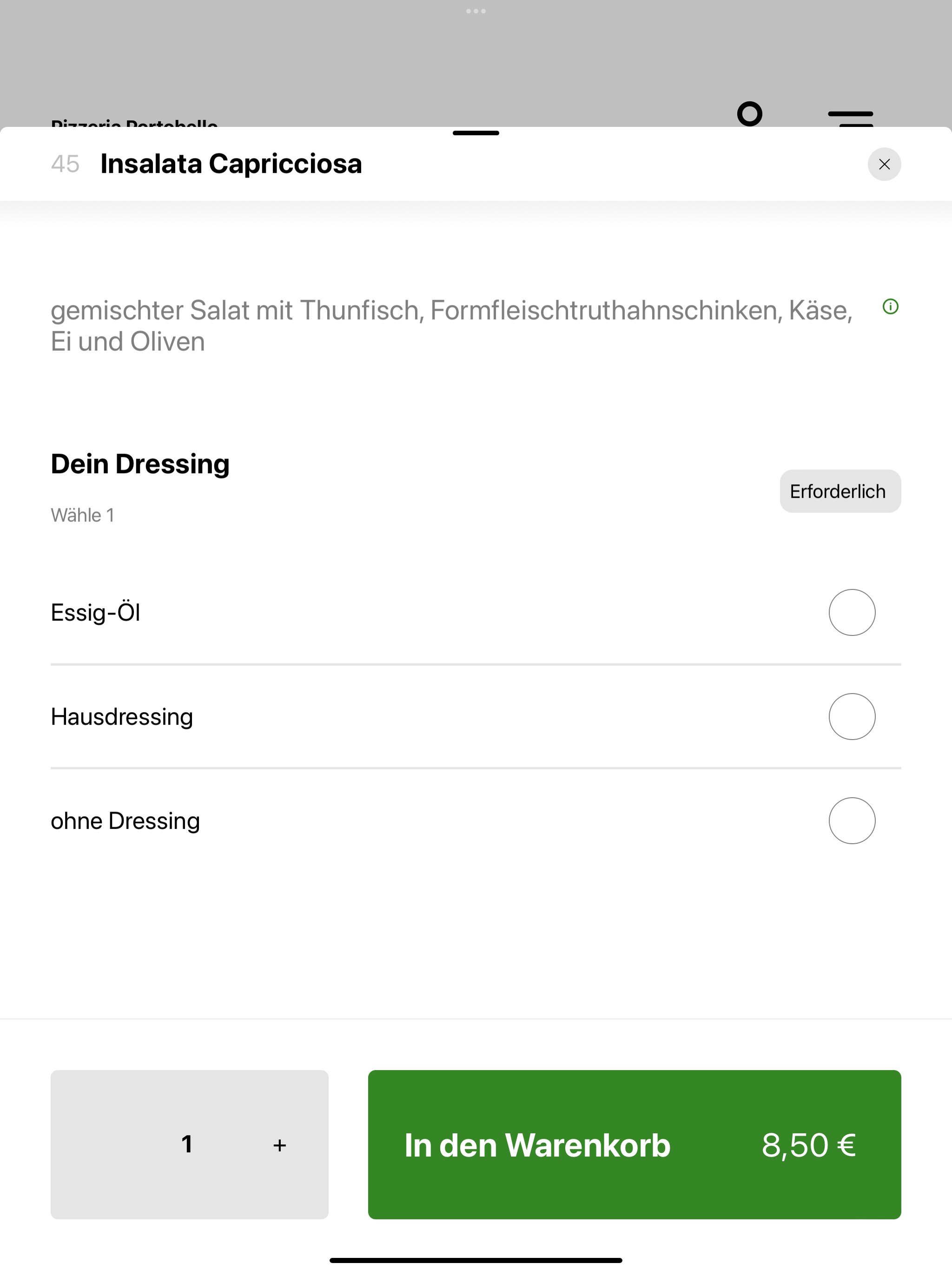Tap the ohne Dressing option label
Screen dimensions: 952x1270
pyautogui.click(x=125, y=820)
